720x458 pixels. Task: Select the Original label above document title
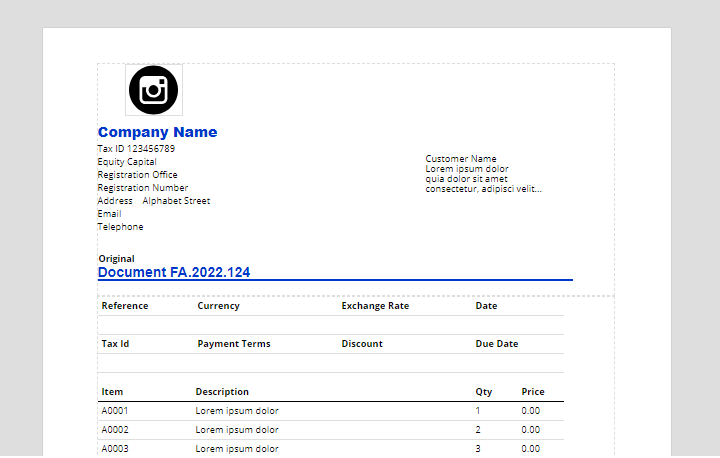(x=116, y=259)
